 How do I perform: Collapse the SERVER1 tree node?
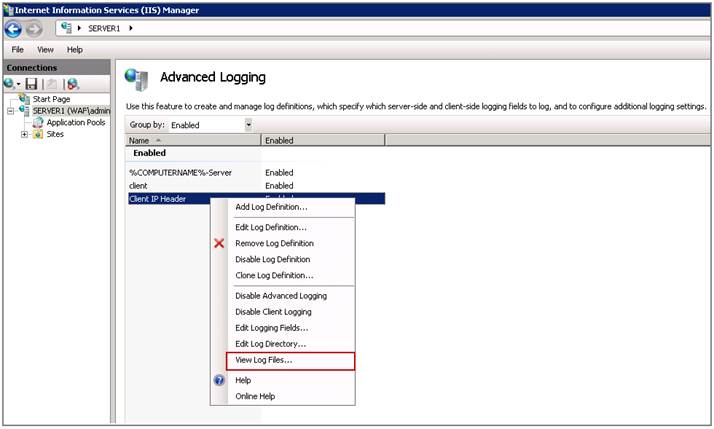[10, 111]
